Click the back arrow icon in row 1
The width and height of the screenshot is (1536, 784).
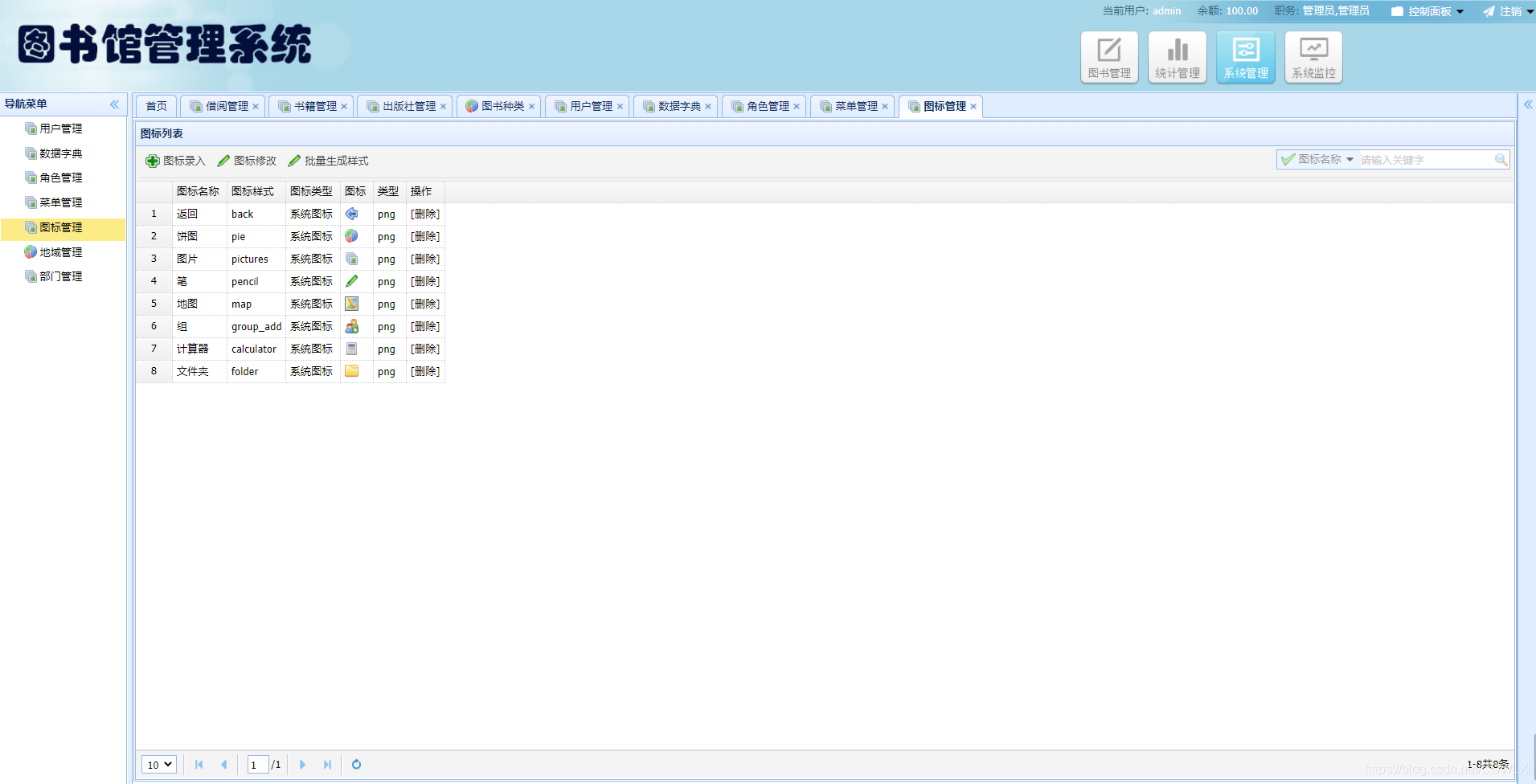(351, 214)
